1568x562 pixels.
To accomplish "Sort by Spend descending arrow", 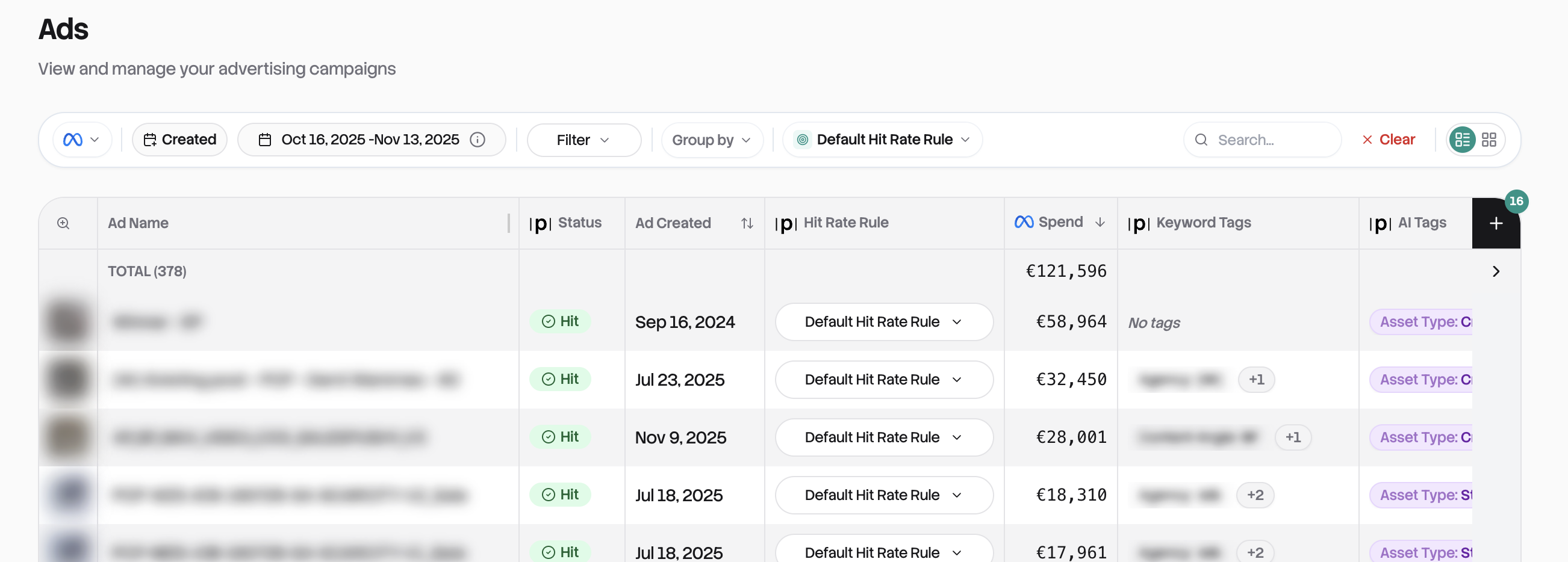I will coord(1100,223).
